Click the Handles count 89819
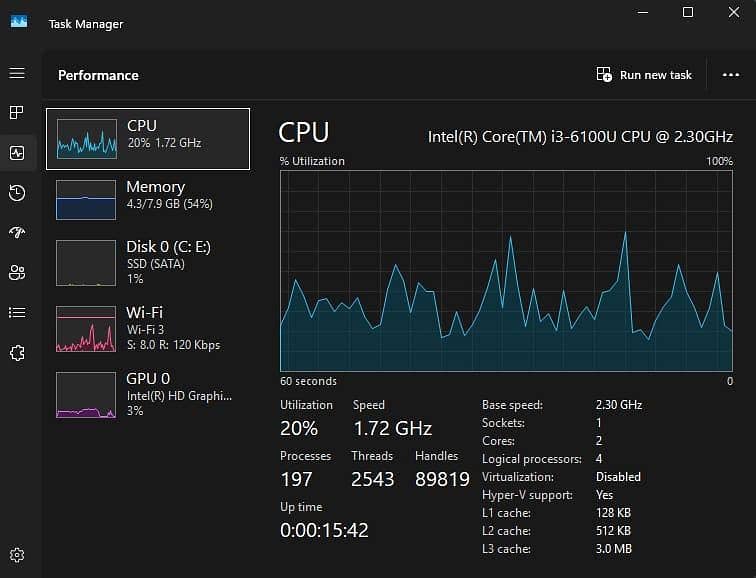Screen dimensions: 756x578 coord(442,479)
